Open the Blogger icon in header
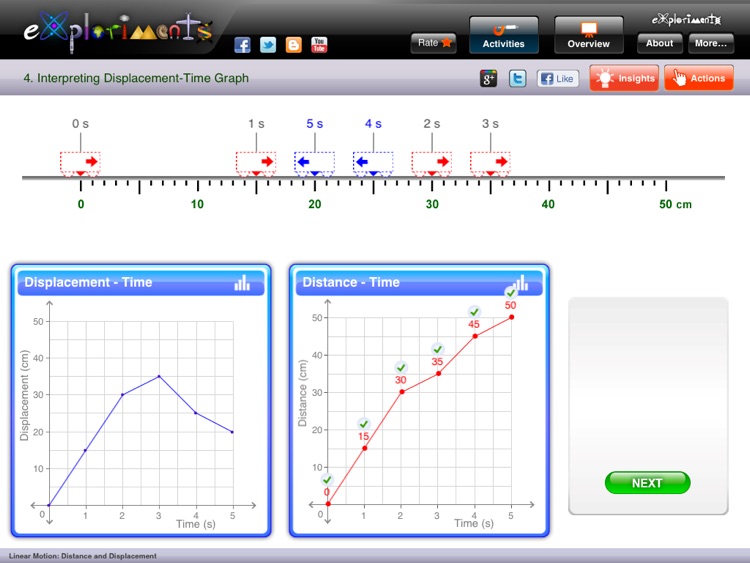The image size is (750, 563). click(x=293, y=45)
